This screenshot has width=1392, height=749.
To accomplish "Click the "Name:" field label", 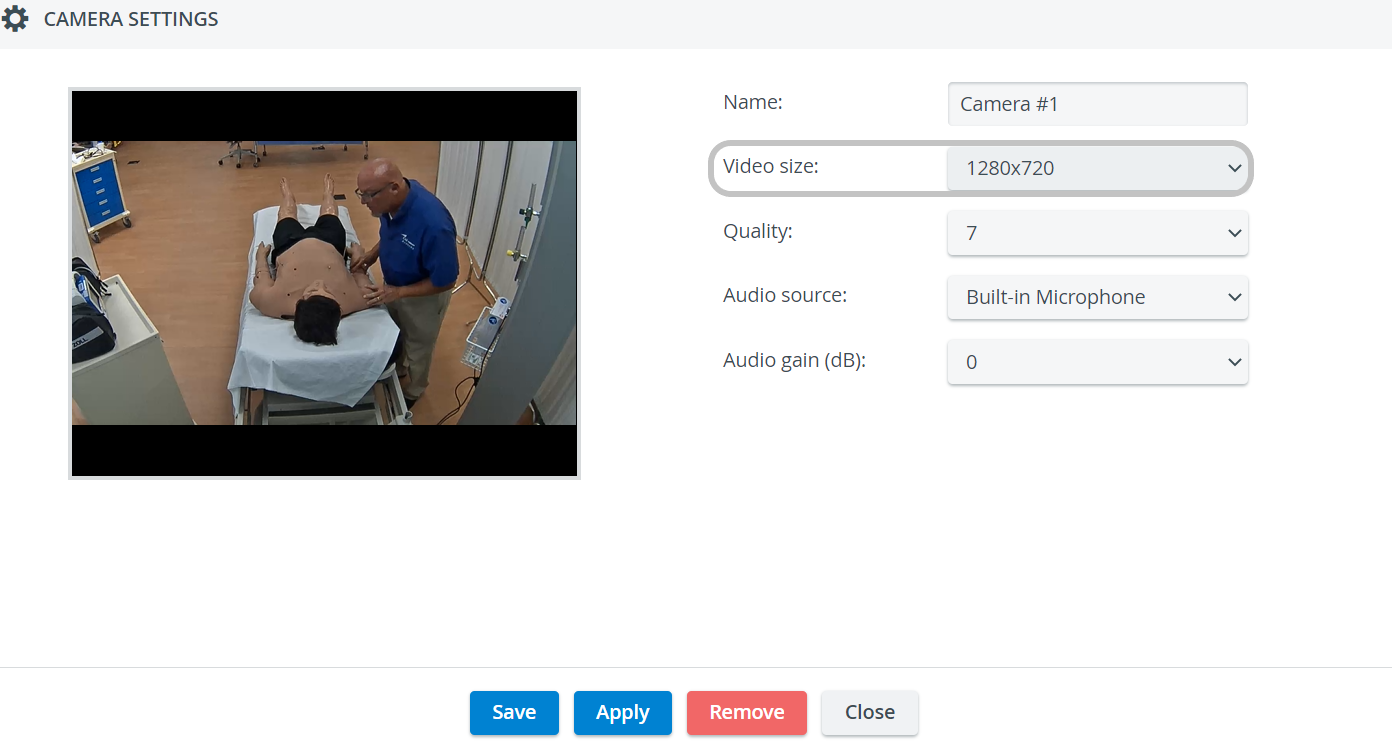I will click(x=753, y=102).
